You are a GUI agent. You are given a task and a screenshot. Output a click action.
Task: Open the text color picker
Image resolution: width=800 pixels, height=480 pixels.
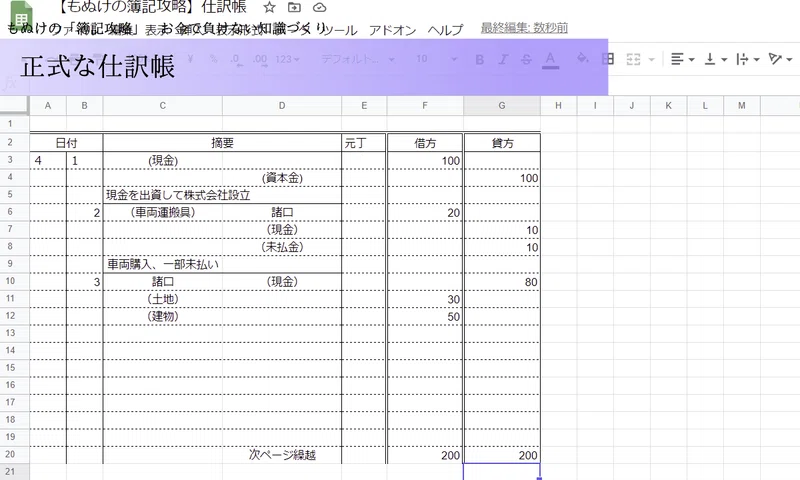point(550,60)
